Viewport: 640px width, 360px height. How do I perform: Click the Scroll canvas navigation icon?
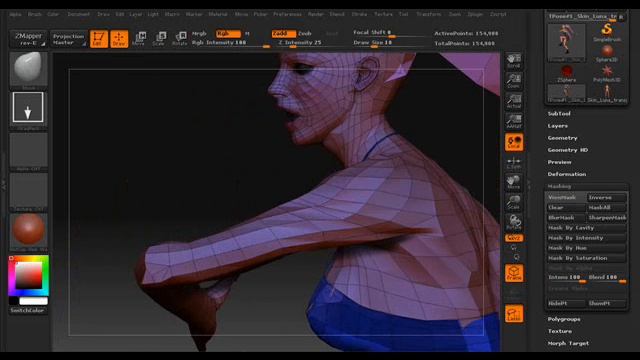[513, 60]
